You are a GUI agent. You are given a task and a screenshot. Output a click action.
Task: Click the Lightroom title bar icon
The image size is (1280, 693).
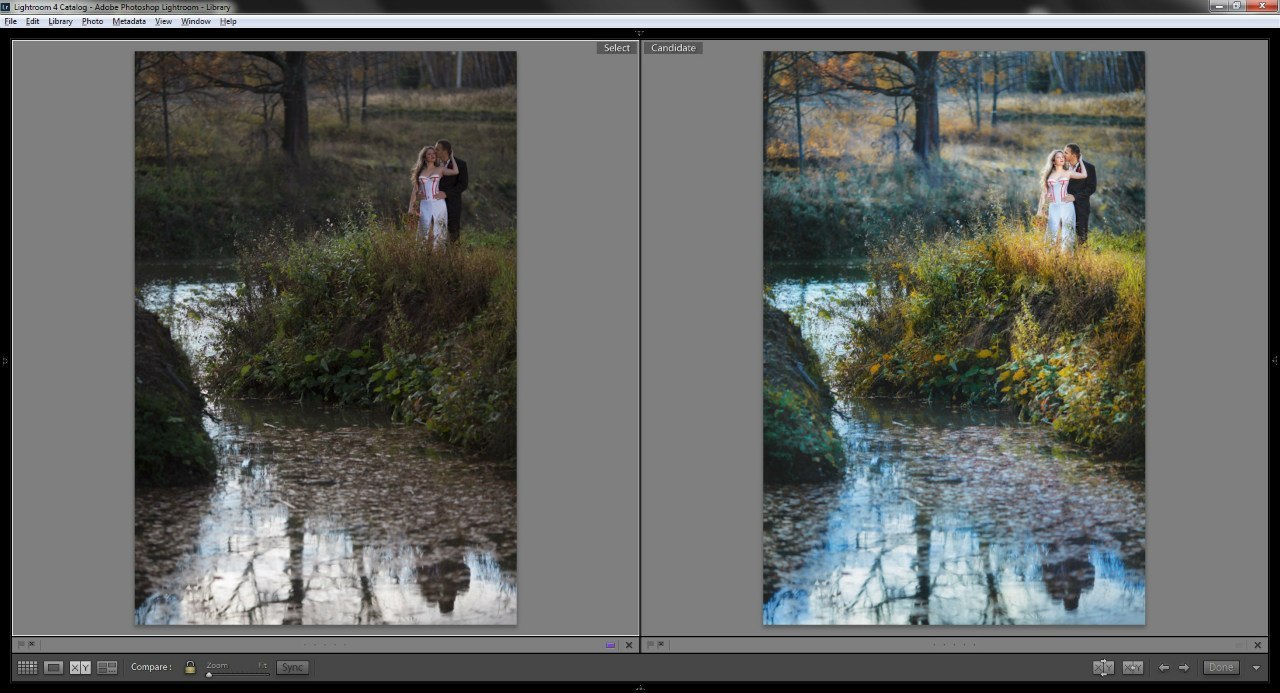(x=6, y=6)
